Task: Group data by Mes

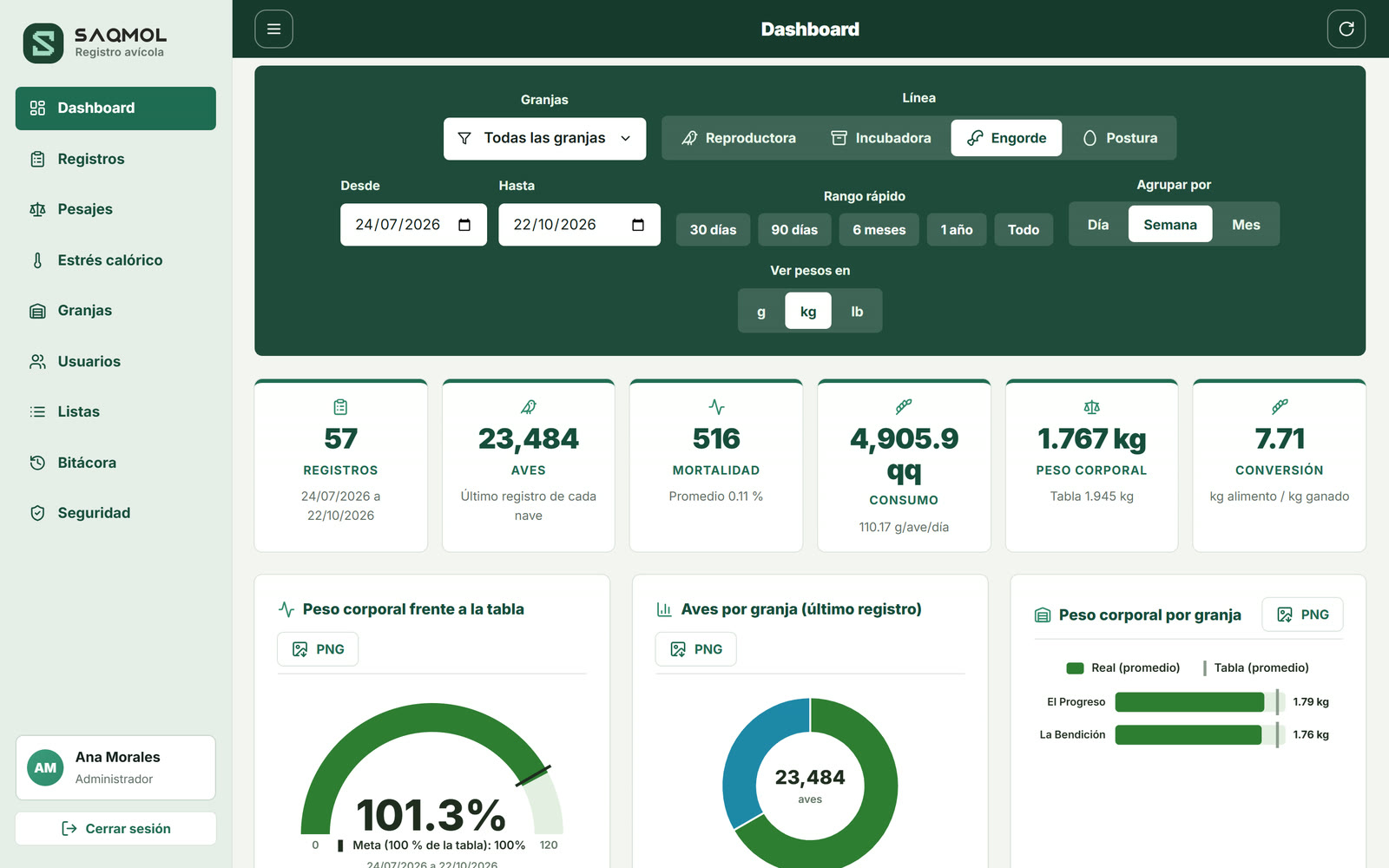Action: point(1246,224)
